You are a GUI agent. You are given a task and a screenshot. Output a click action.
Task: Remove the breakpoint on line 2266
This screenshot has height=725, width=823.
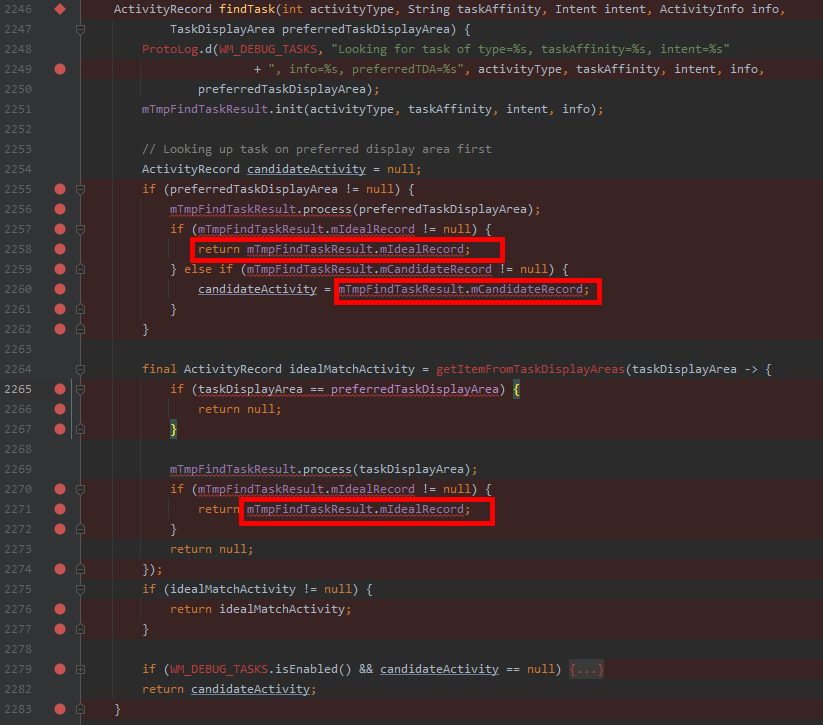[x=60, y=409]
